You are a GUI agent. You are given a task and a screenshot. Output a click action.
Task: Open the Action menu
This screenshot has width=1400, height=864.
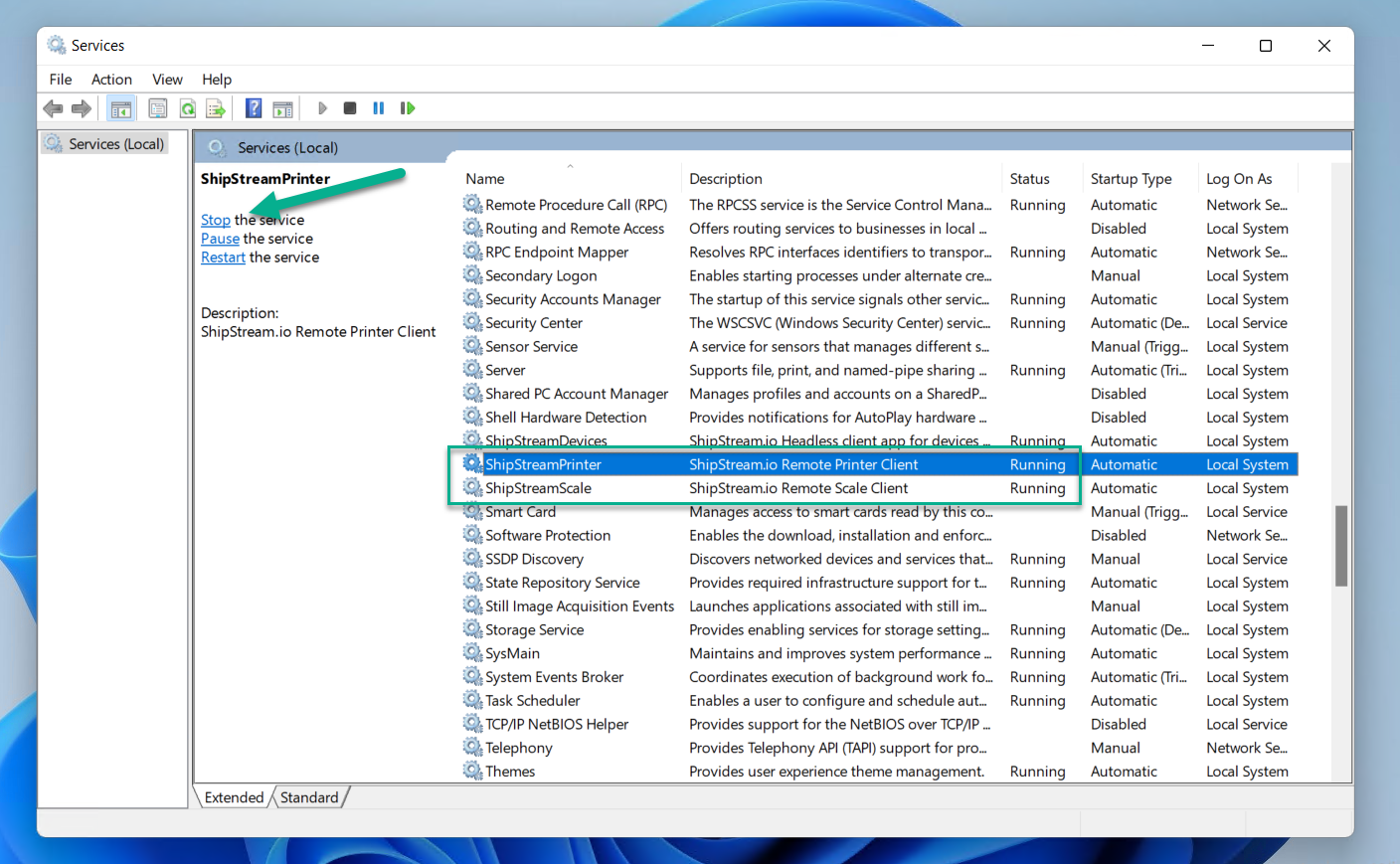coord(111,80)
